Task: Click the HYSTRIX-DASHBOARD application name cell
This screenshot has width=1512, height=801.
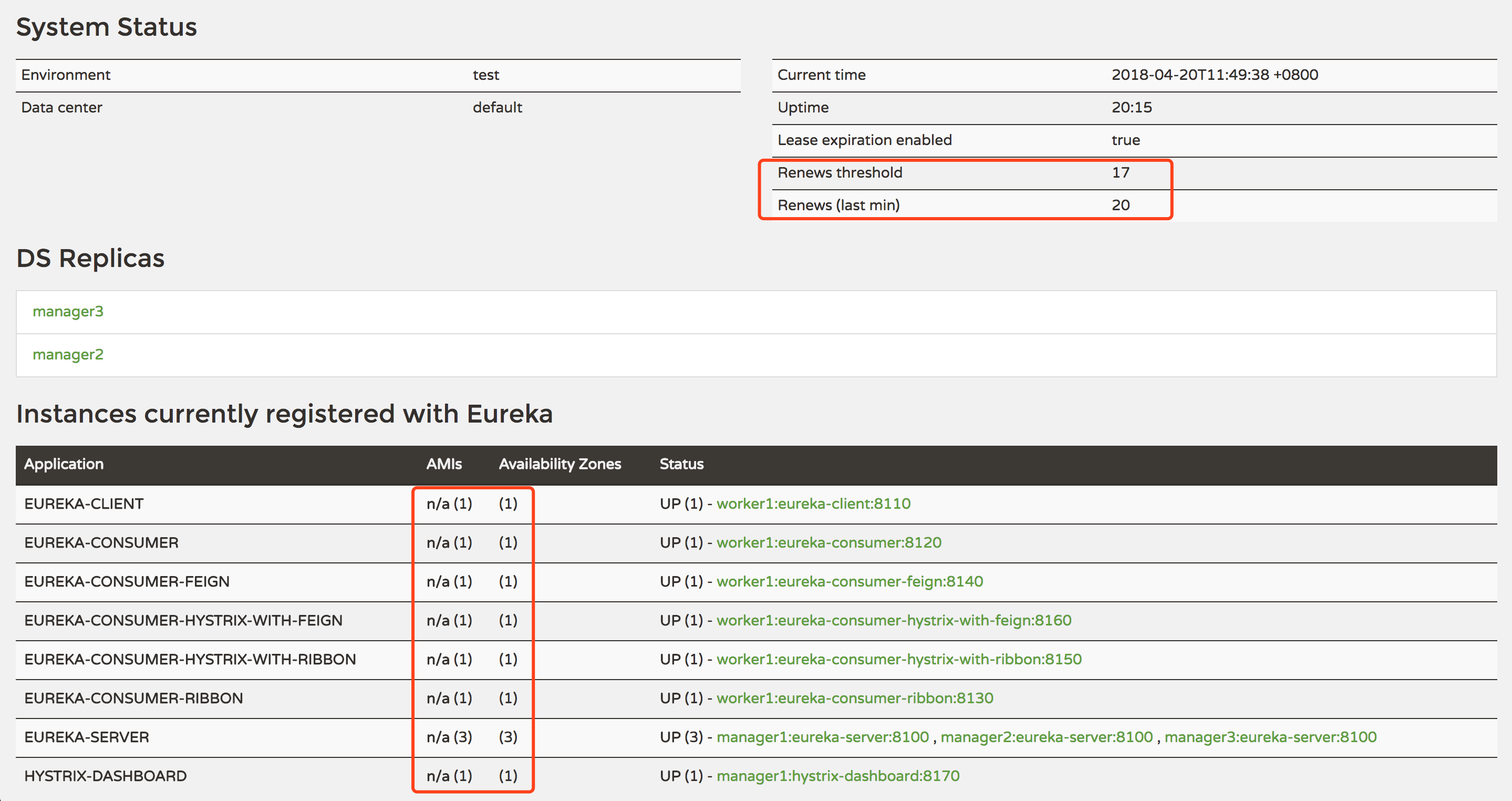Action: (x=106, y=776)
